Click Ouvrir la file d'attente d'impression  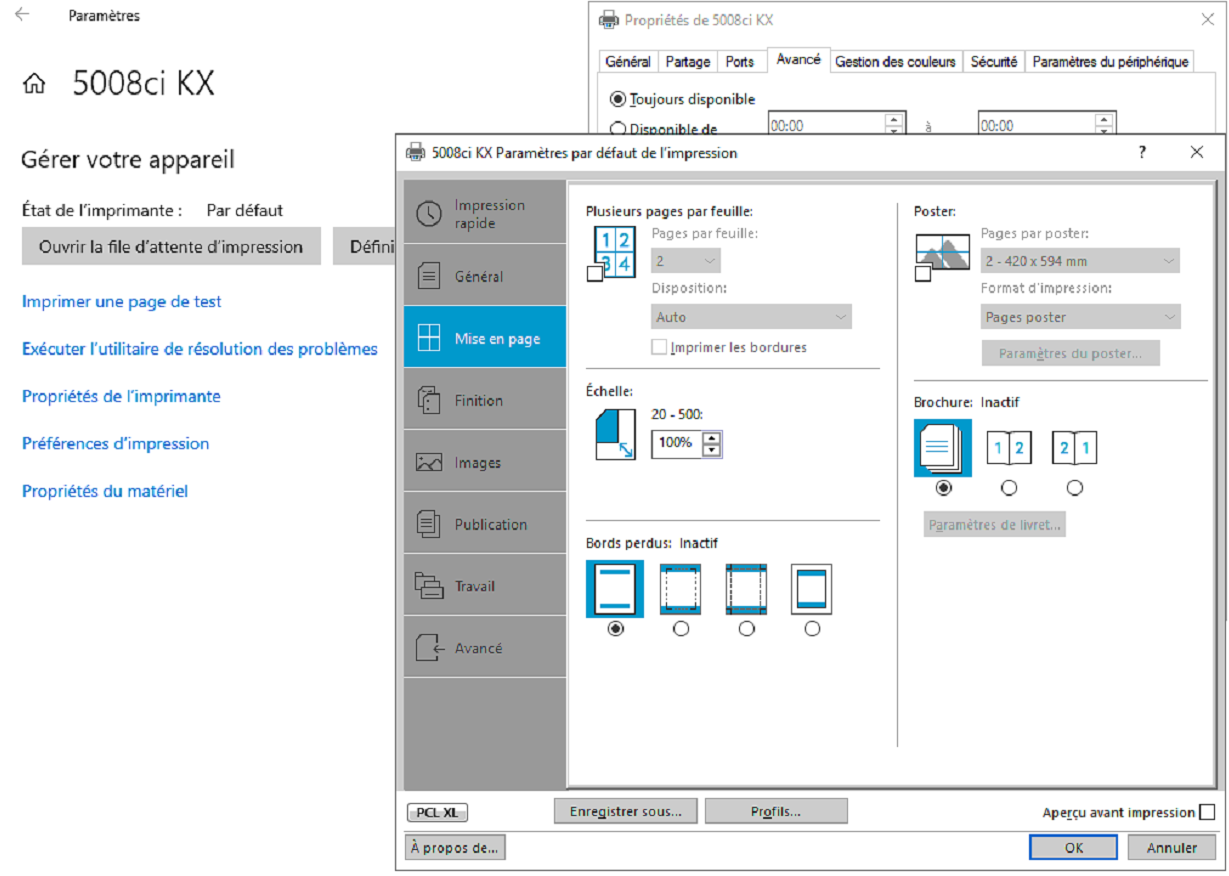click(x=171, y=246)
